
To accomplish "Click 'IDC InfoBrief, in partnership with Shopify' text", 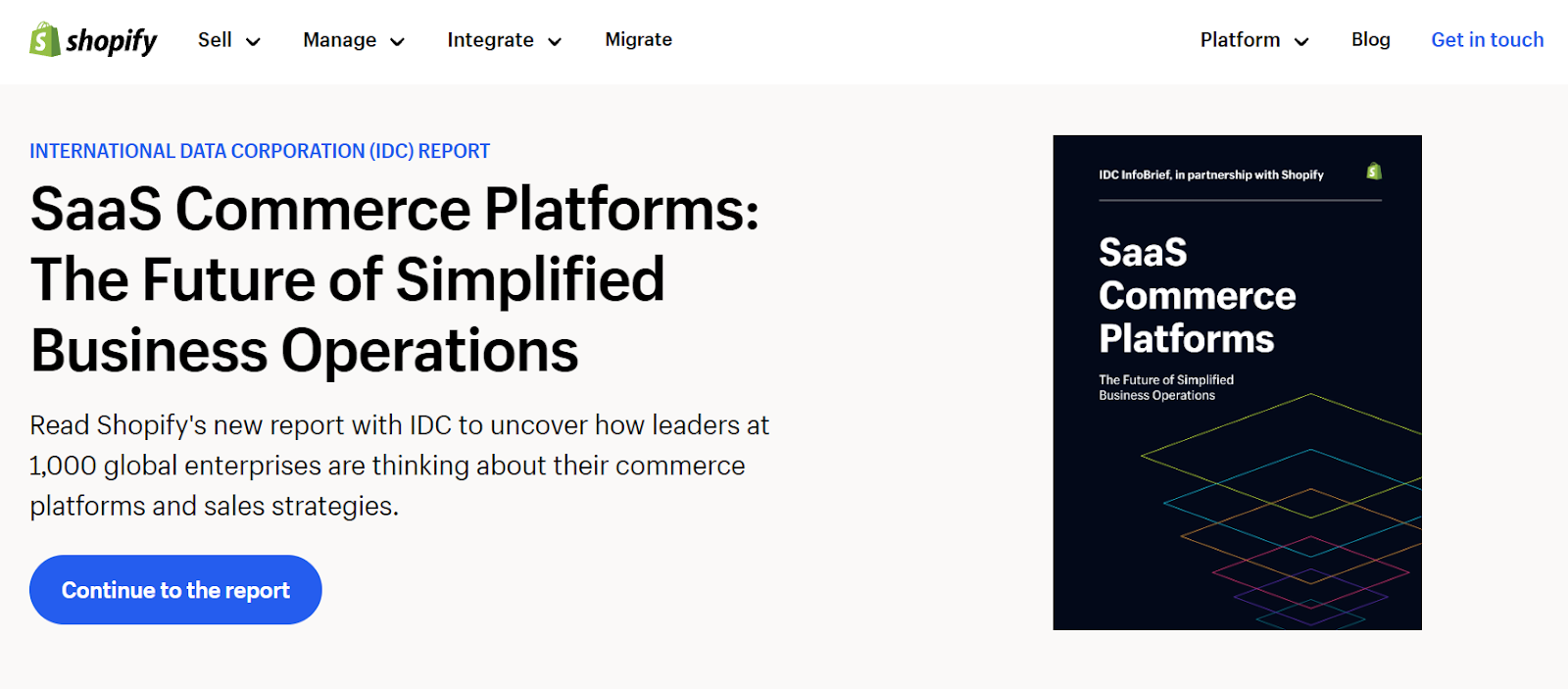I will pos(1211,174).
